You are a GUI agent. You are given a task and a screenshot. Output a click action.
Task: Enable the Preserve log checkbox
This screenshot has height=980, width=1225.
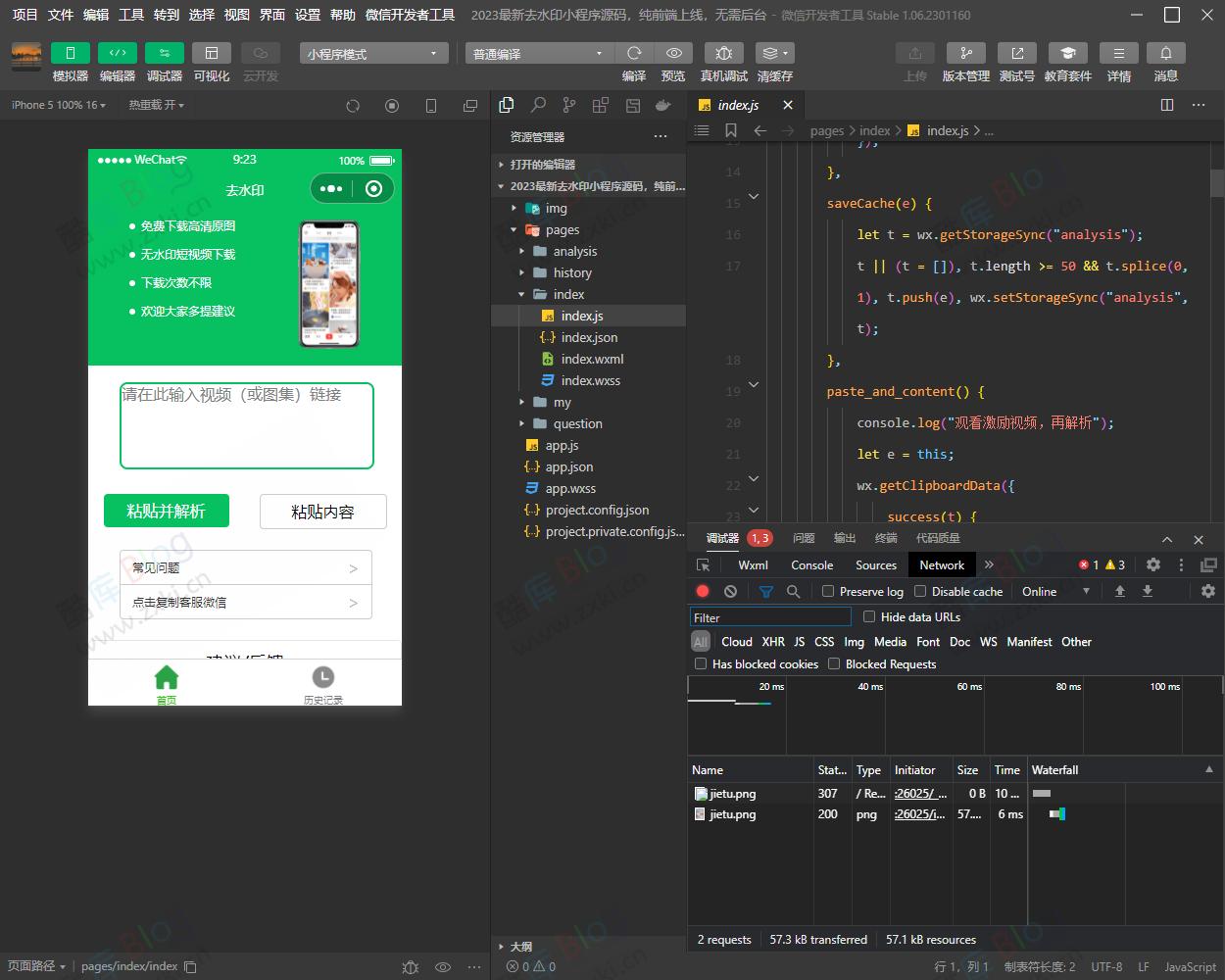tap(828, 591)
